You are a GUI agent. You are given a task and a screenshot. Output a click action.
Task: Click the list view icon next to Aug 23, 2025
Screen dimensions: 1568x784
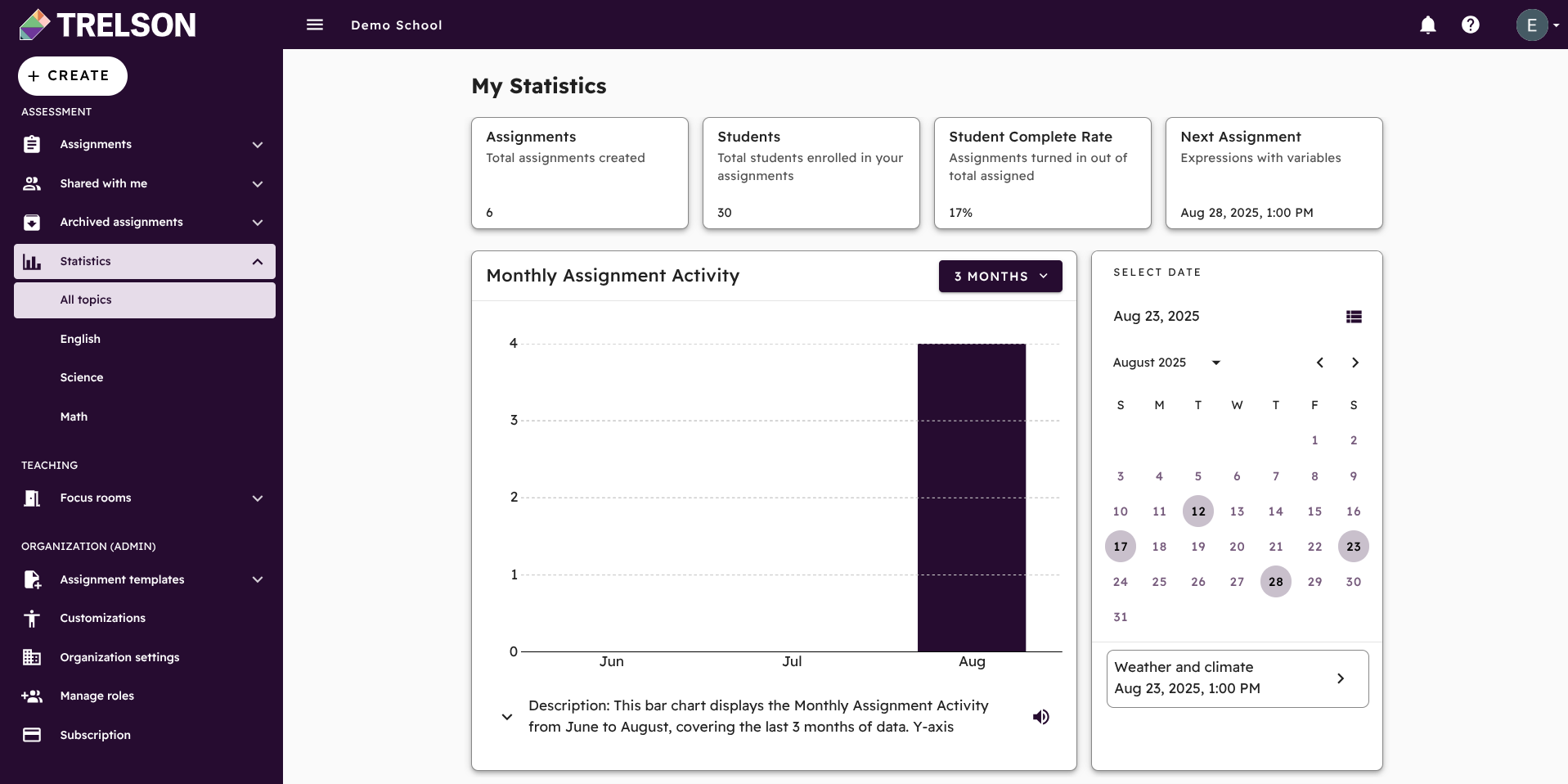point(1354,317)
